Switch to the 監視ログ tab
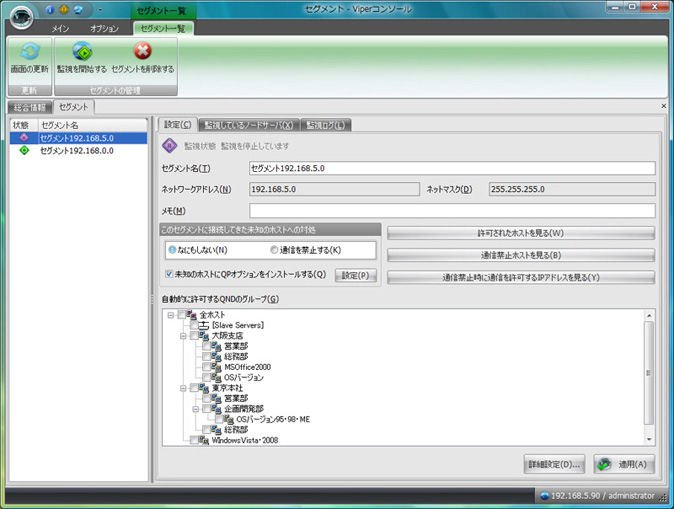 [325, 125]
